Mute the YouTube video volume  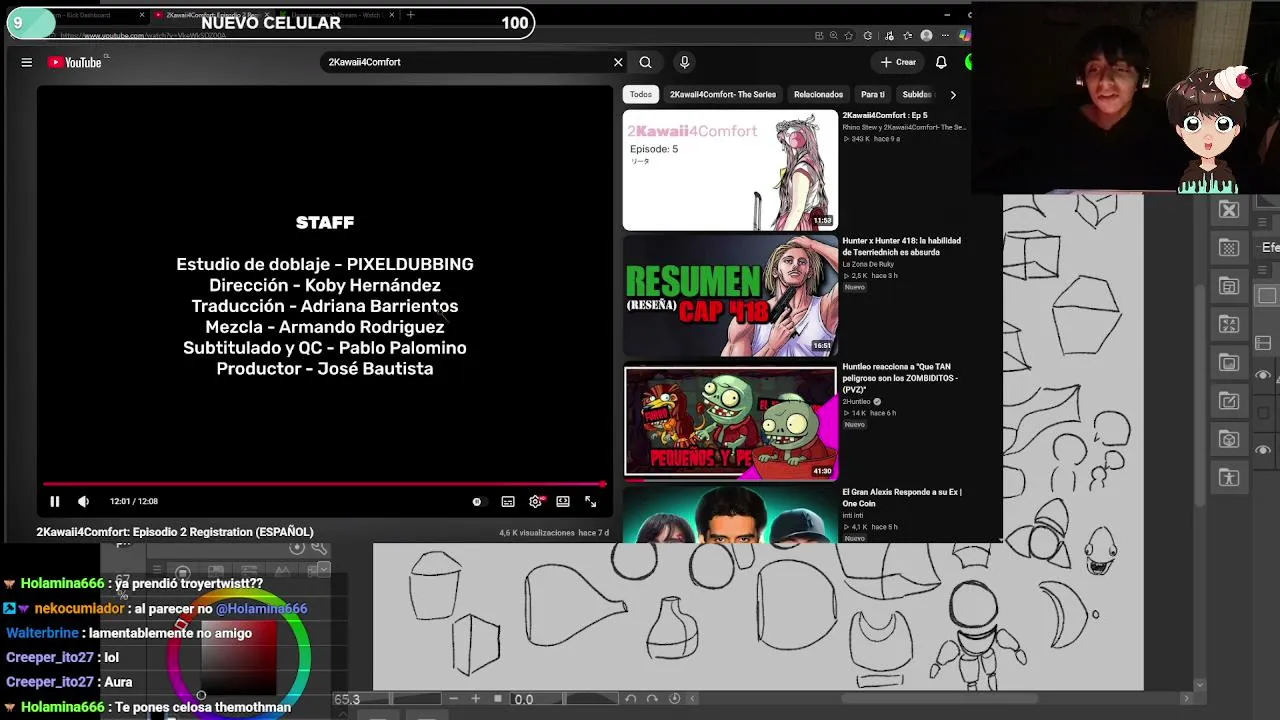[84, 501]
